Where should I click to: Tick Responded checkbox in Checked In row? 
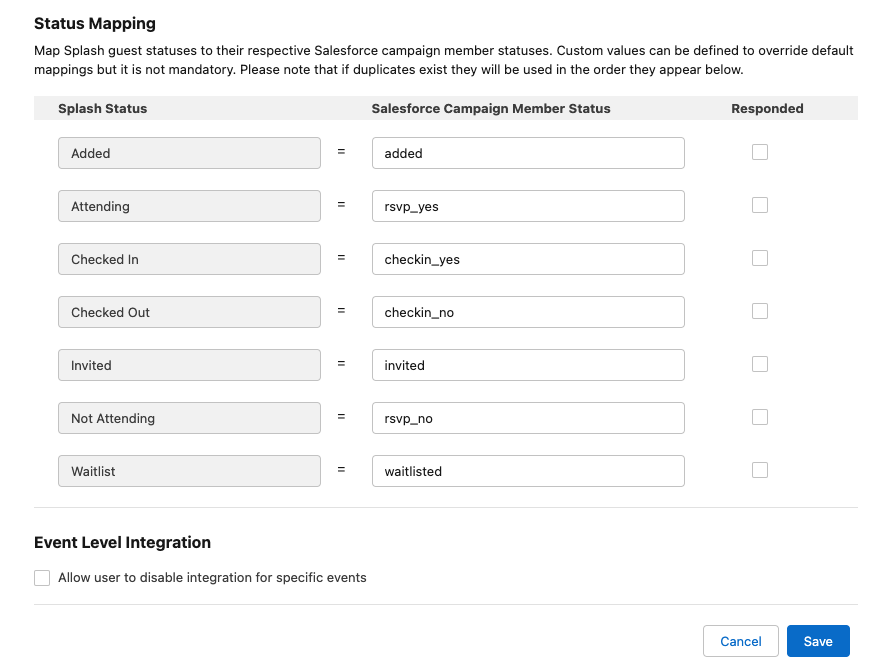759,258
